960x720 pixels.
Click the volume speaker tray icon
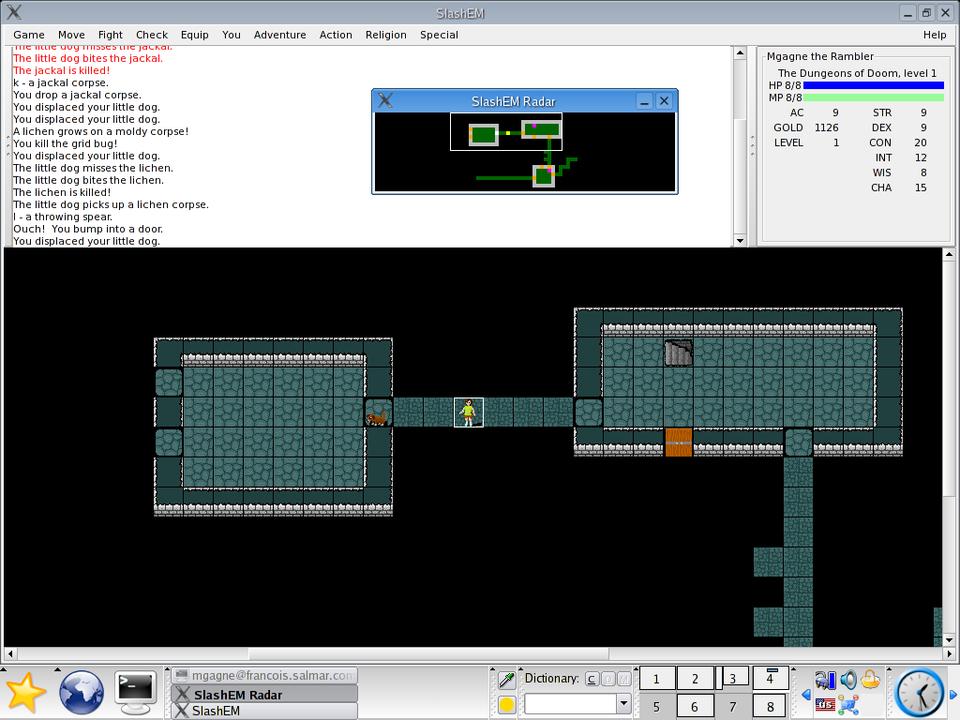coord(848,680)
